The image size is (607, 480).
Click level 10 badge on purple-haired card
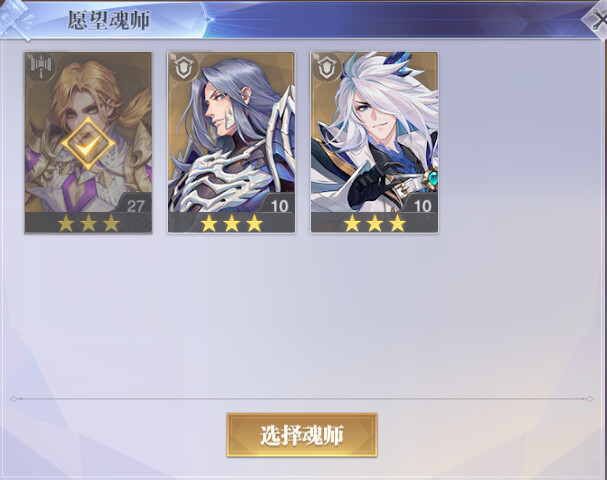coord(279,205)
